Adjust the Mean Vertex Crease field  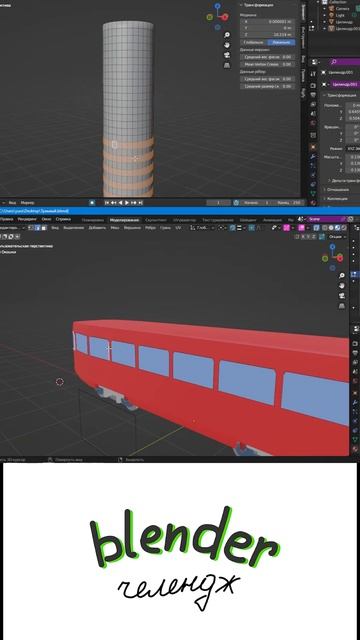[x=268, y=64]
